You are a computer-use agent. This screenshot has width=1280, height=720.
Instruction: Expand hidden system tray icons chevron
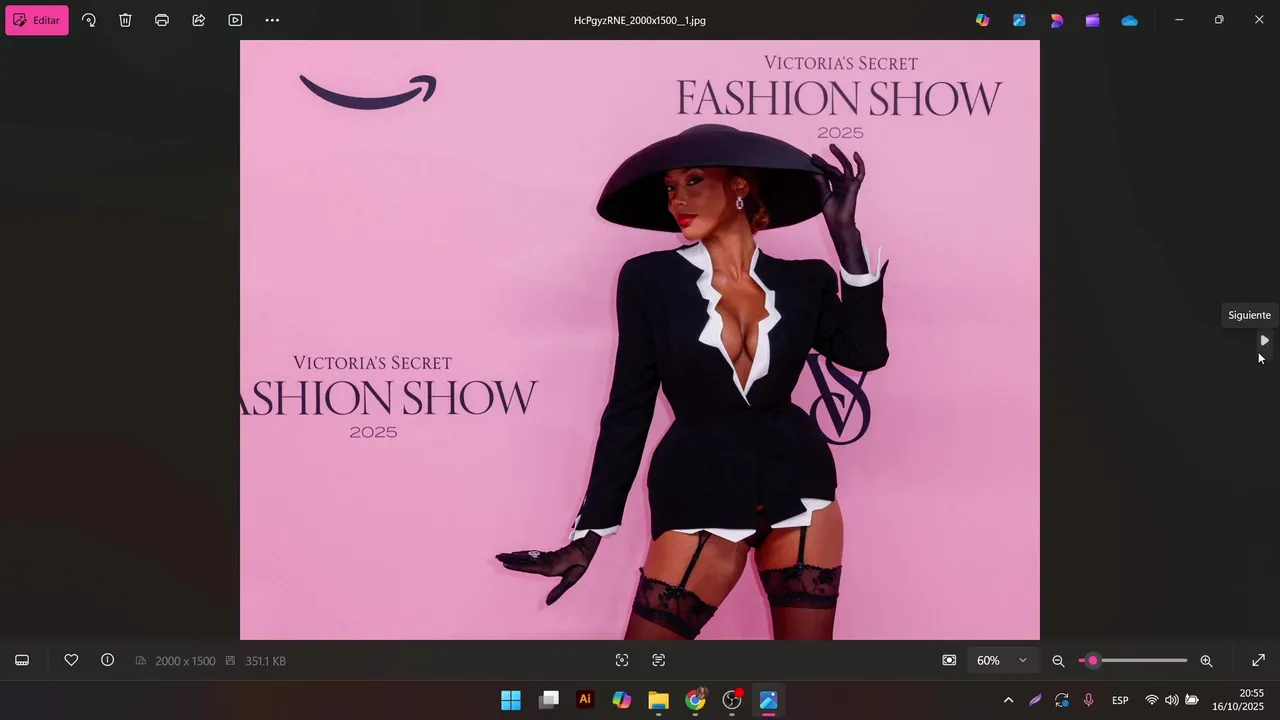click(1008, 700)
